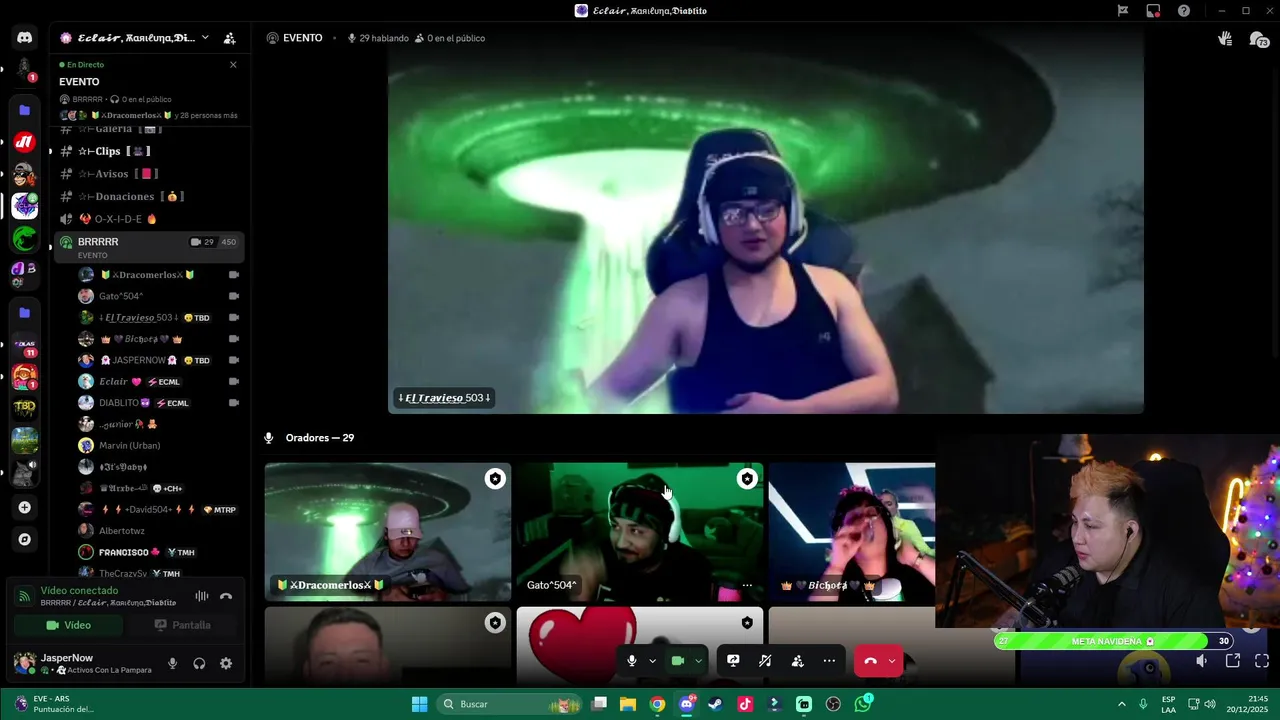
Task: Click the 29 hablando speaker count
Action: 378,38
